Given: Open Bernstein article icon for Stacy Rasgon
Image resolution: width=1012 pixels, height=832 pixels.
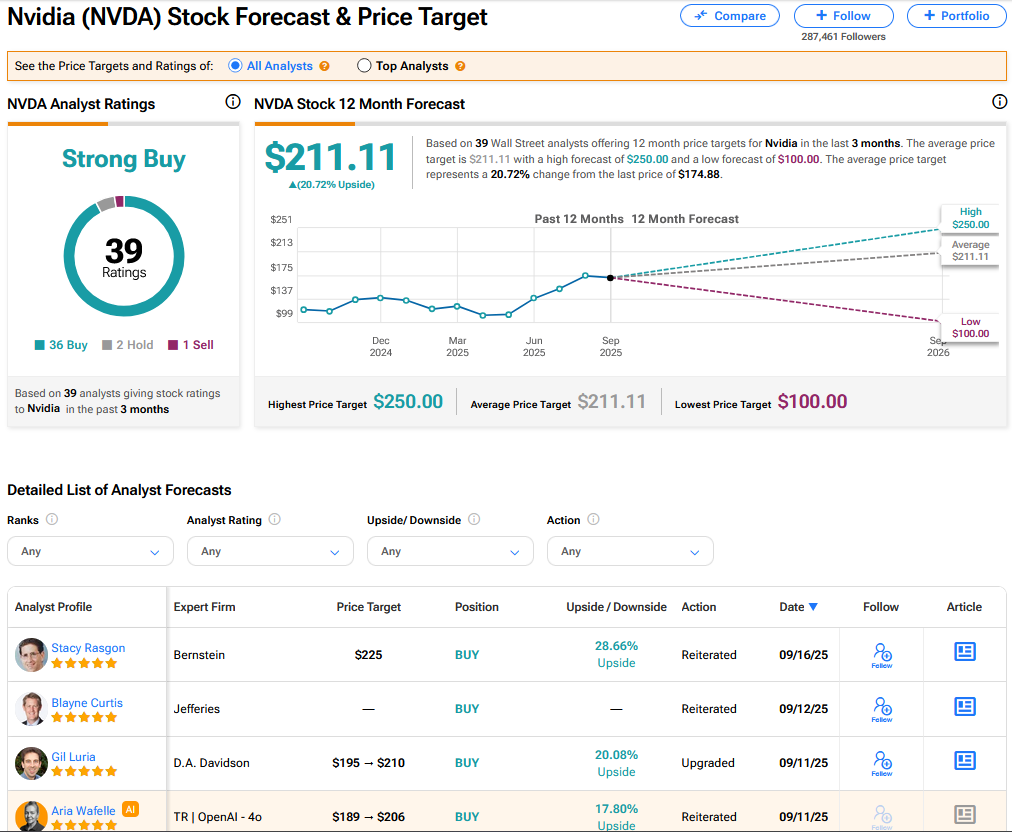Looking at the screenshot, I should pos(964,653).
